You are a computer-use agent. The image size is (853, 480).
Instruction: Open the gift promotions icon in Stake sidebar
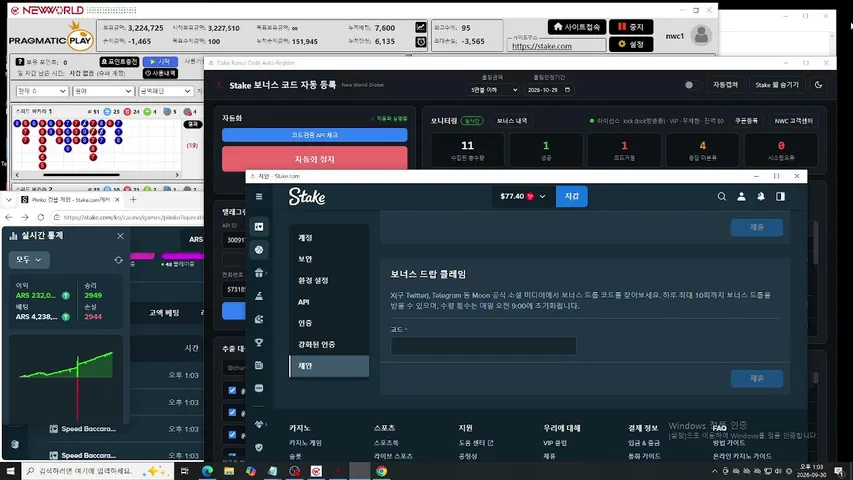coord(259,273)
